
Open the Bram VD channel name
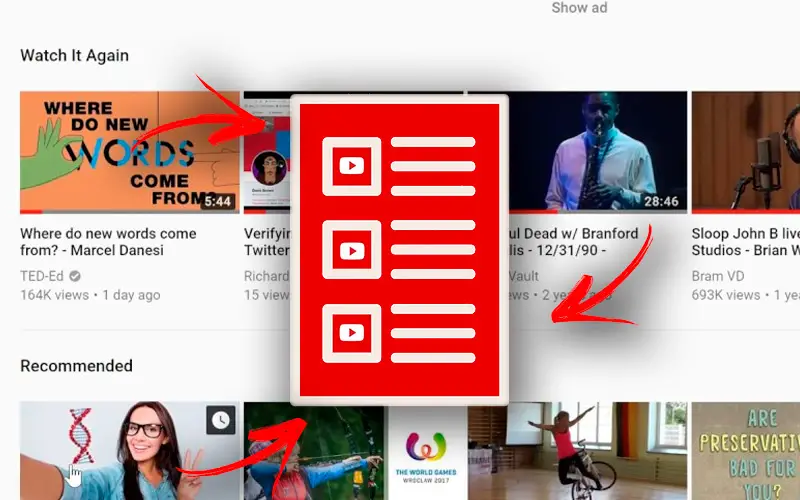pyautogui.click(x=718, y=276)
